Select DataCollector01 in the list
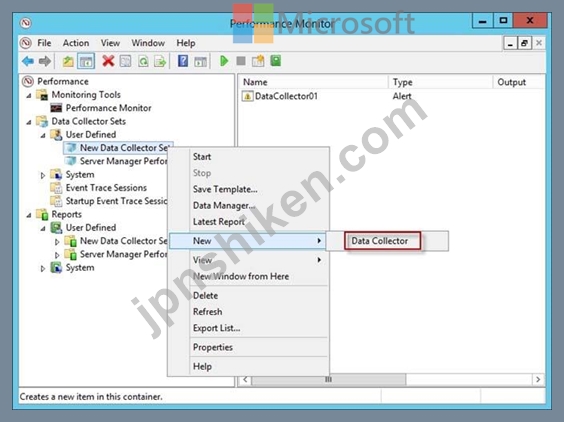Screen dimensions: 564x422 tap(286, 96)
